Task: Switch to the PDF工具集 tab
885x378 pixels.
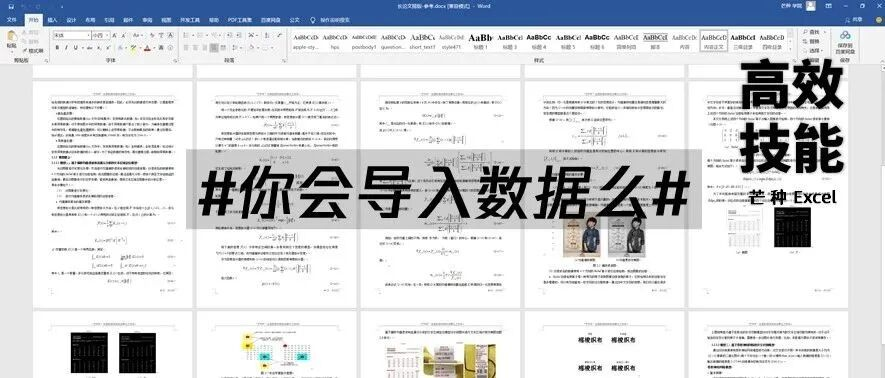Action: point(240,19)
